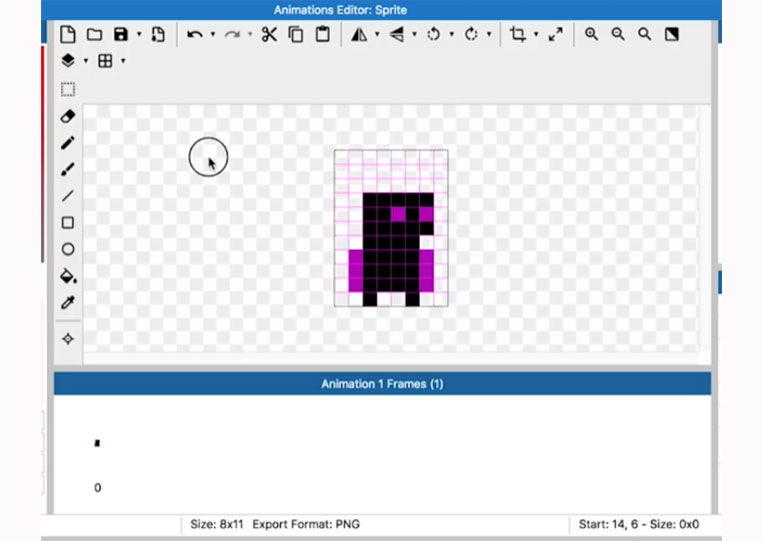Viewport: 763px width, 541px height.
Task: Expand the flip horizontal dropdown arrow
Action: click(377, 35)
